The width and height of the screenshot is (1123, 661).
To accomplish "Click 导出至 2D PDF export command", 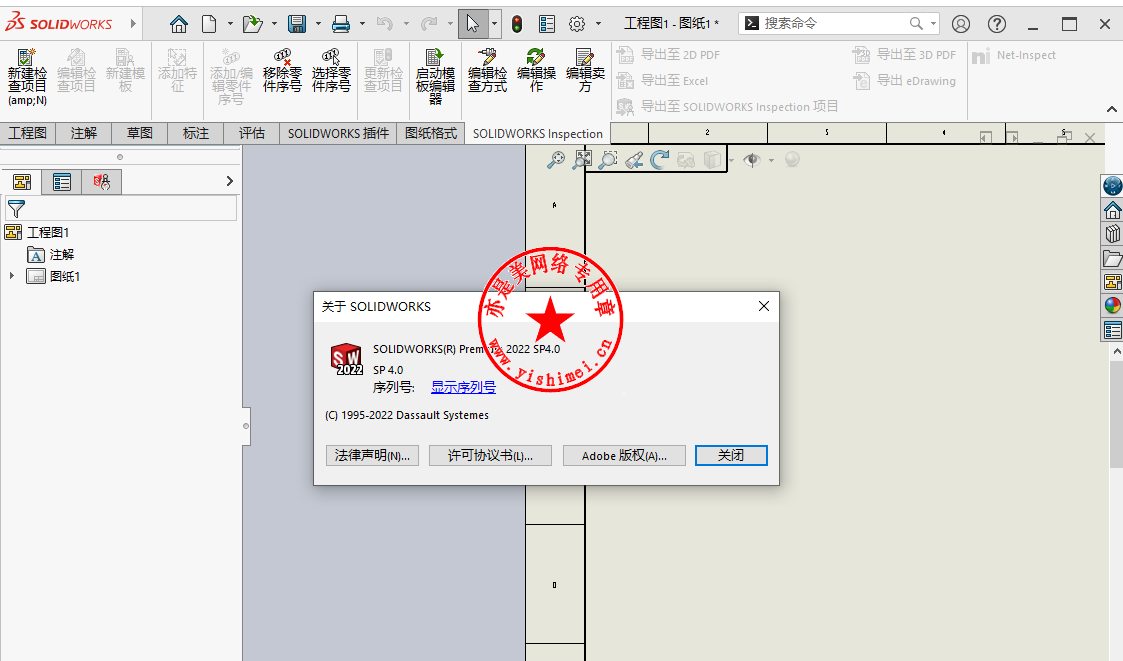I will [x=668, y=55].
